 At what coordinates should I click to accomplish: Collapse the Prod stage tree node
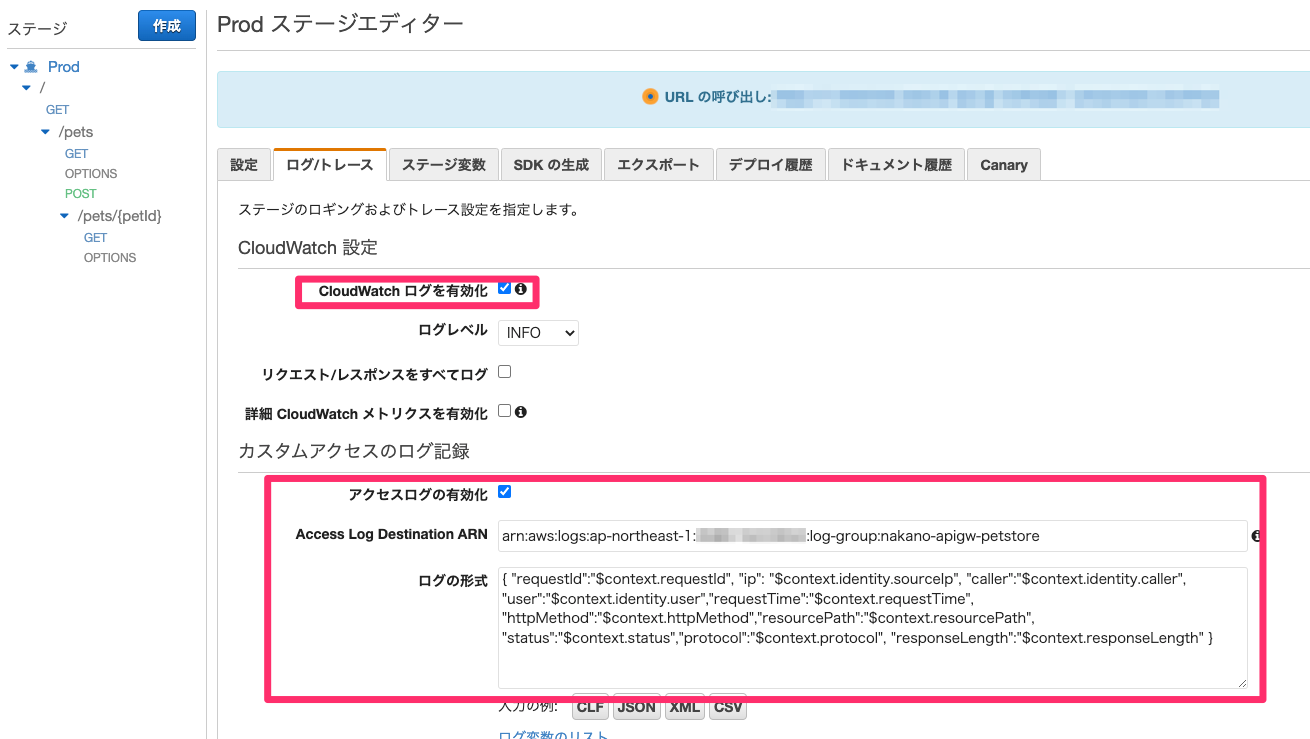click(14, 67)
